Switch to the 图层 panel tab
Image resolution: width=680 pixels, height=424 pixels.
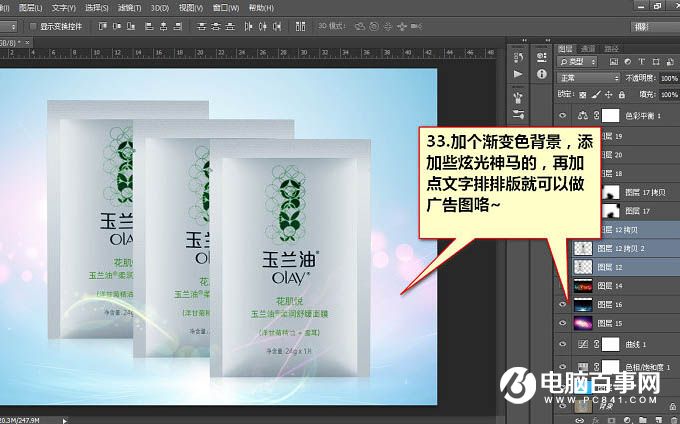click(565, 49)
